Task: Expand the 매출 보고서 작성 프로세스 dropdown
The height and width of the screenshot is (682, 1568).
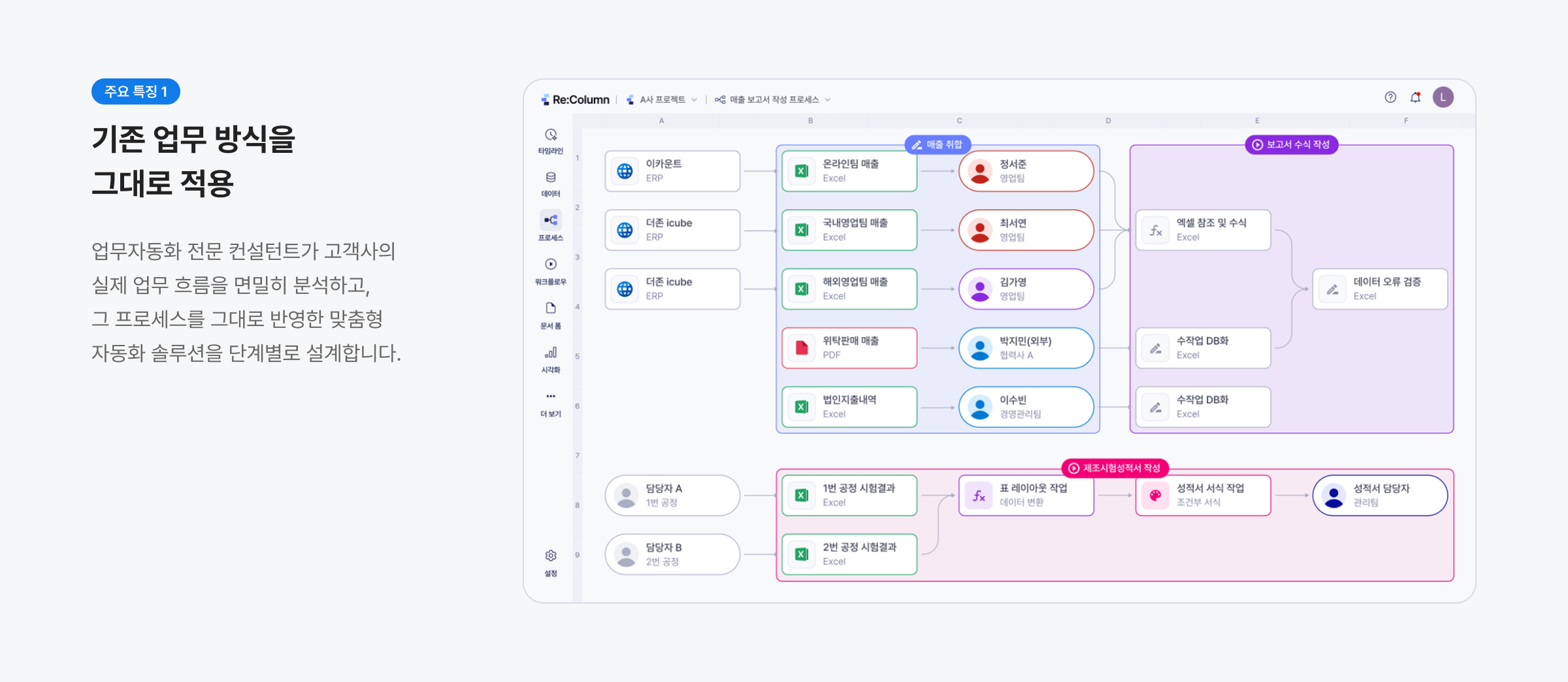Action: click(x=773, y=100)
